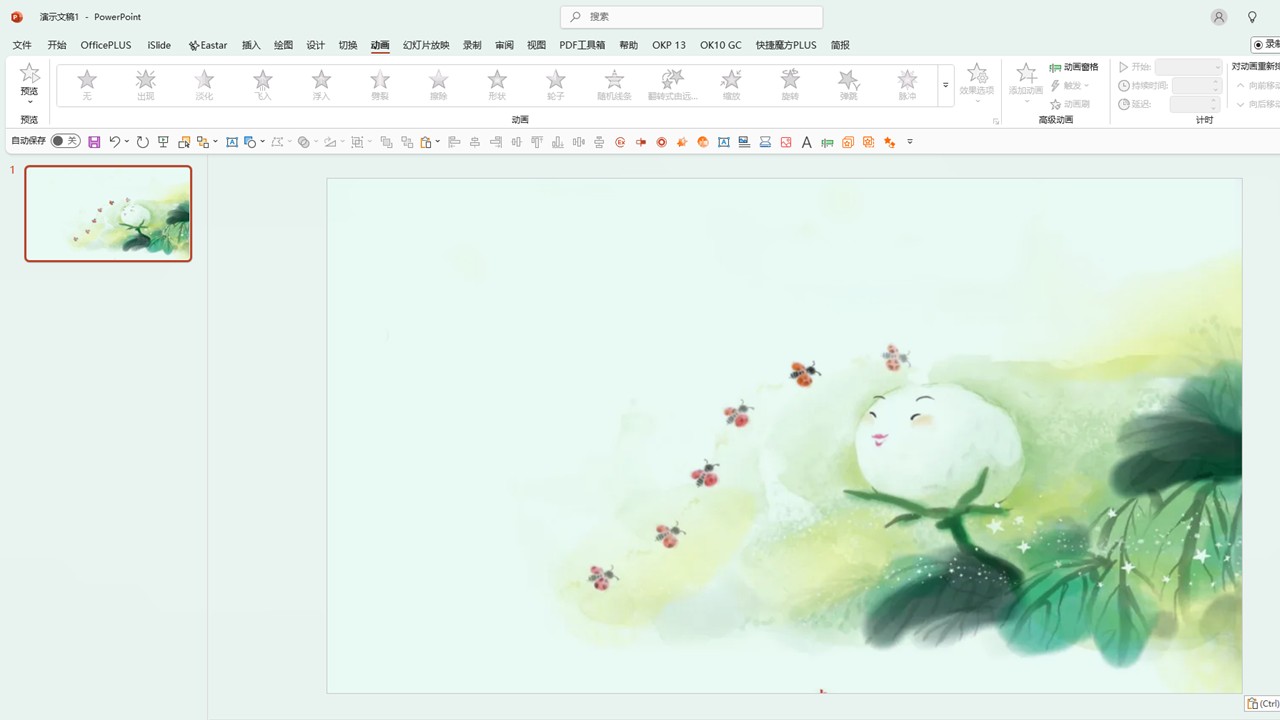Switch to the iSlide tab
The image size is (1280, 720).
click(159, 45)
